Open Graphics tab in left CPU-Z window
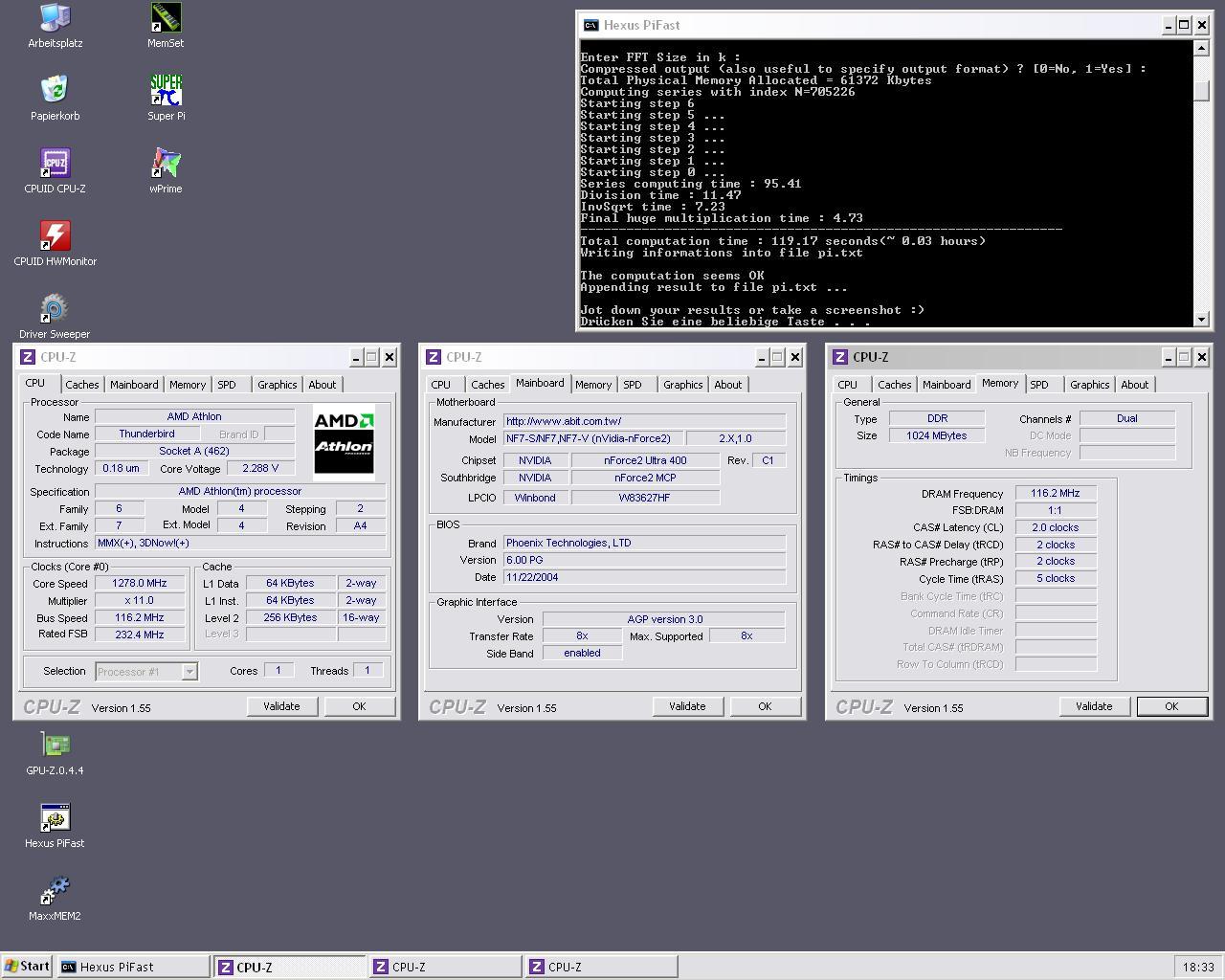 click(278, 384)
